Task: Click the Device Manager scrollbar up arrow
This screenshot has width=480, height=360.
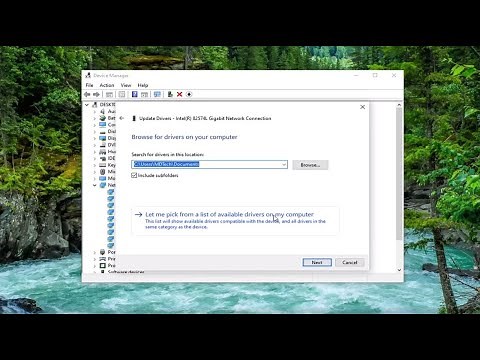Action: pos(399,105)
